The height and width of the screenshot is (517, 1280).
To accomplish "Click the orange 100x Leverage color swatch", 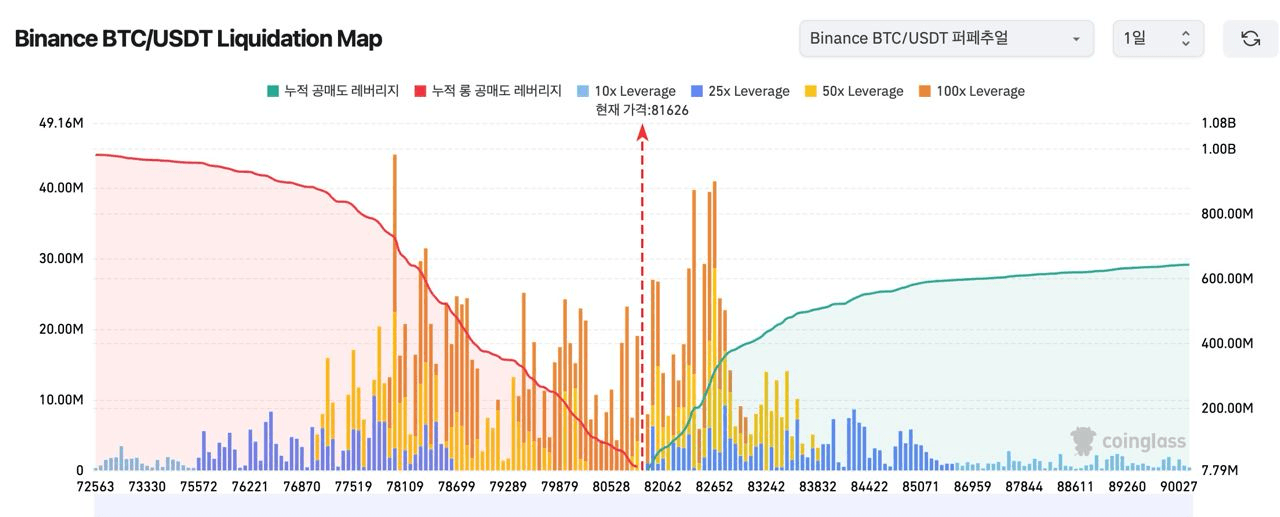I will click(x=924, y=91).
